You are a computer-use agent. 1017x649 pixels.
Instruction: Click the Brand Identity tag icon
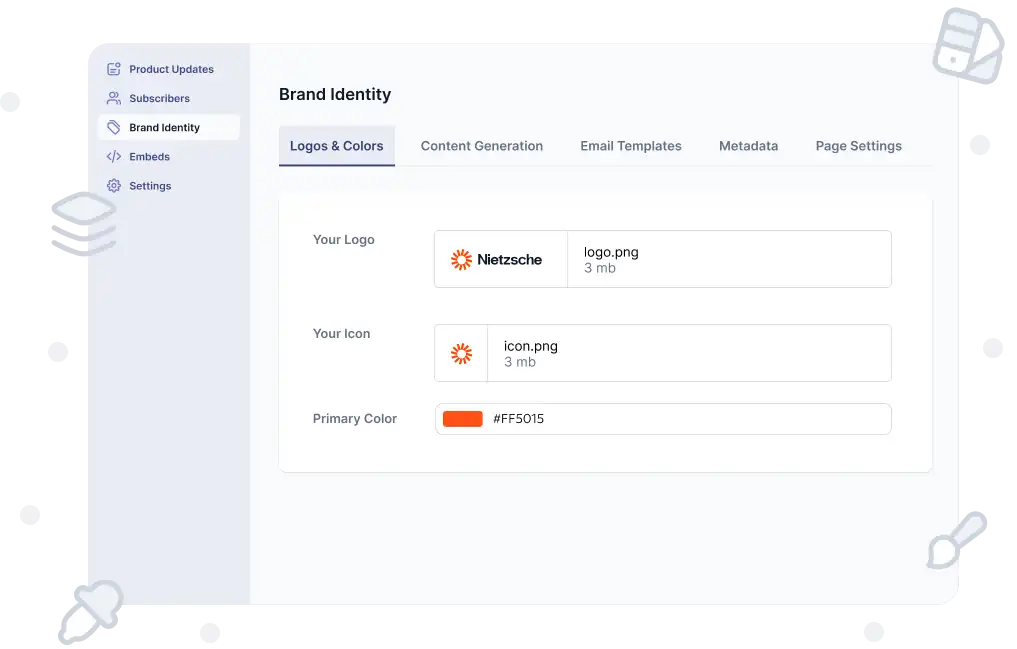coord(113,127)
